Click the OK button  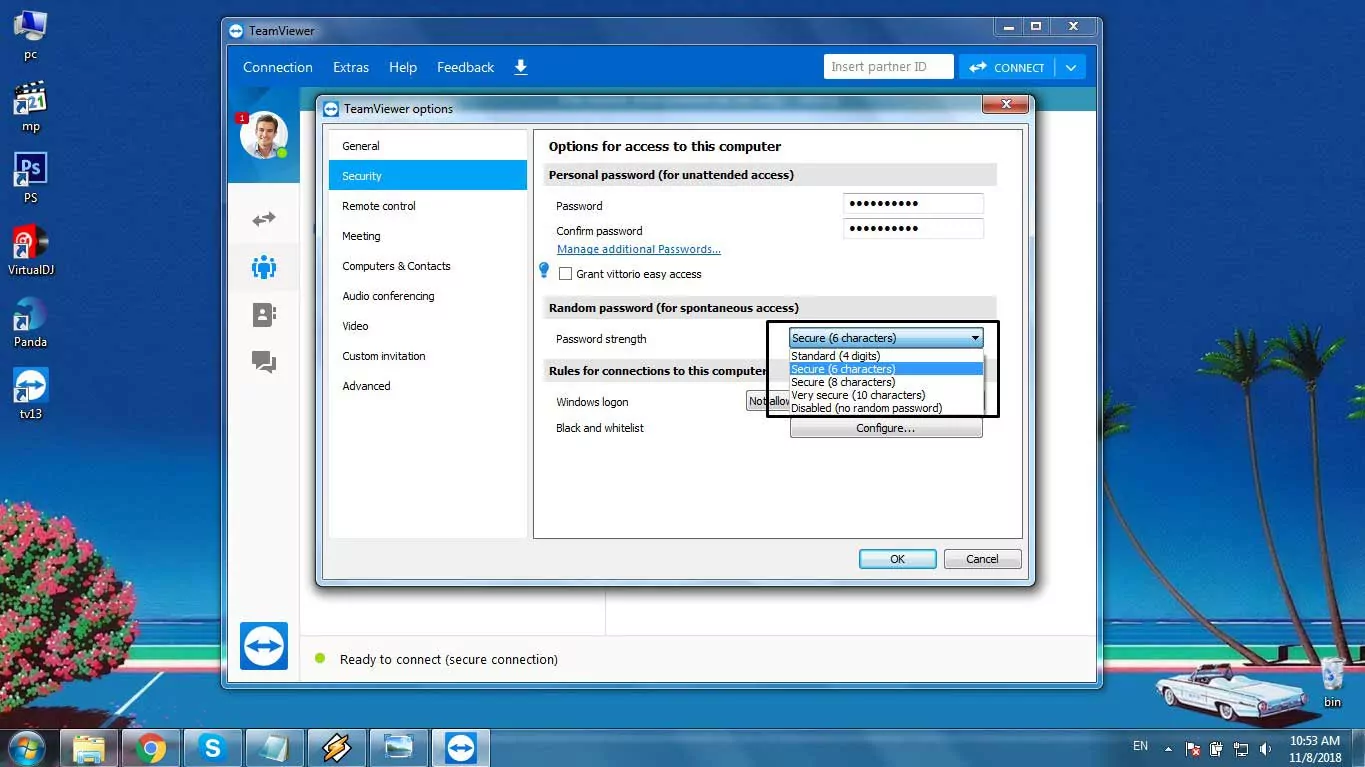898,559
